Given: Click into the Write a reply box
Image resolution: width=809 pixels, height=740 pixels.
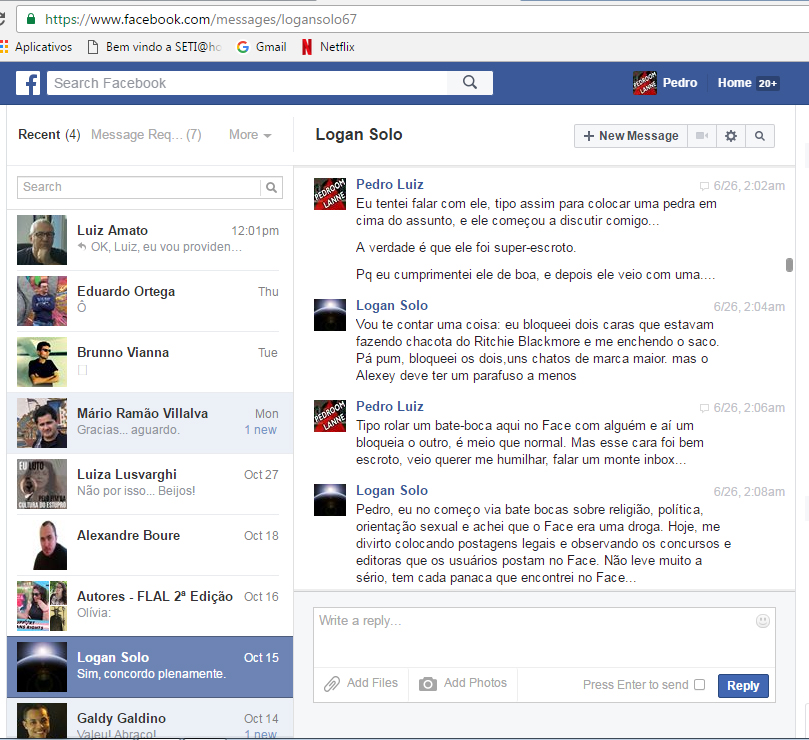Looking at the screenshot, I should point(544,637).
